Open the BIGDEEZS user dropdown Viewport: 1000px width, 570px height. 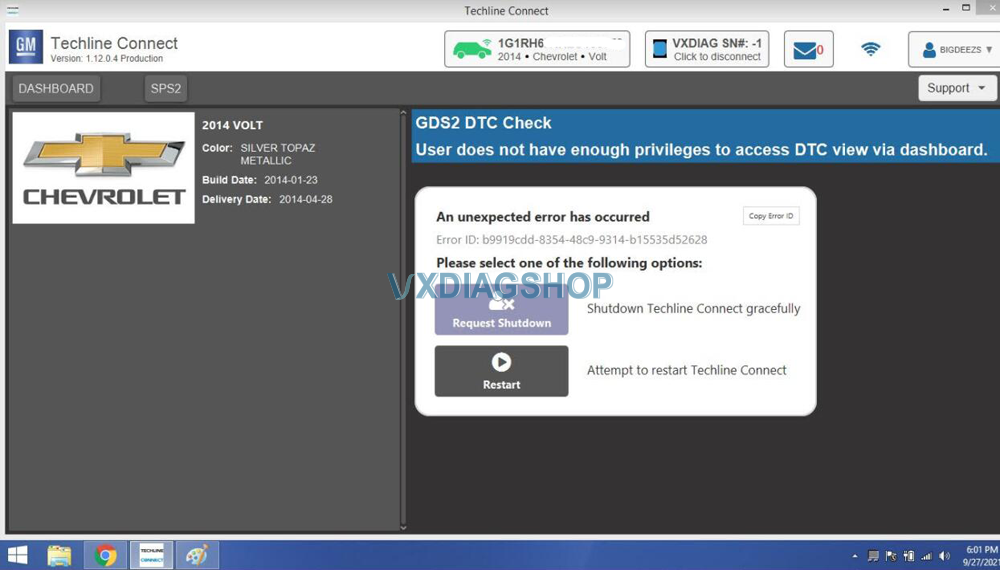point(955,49)
